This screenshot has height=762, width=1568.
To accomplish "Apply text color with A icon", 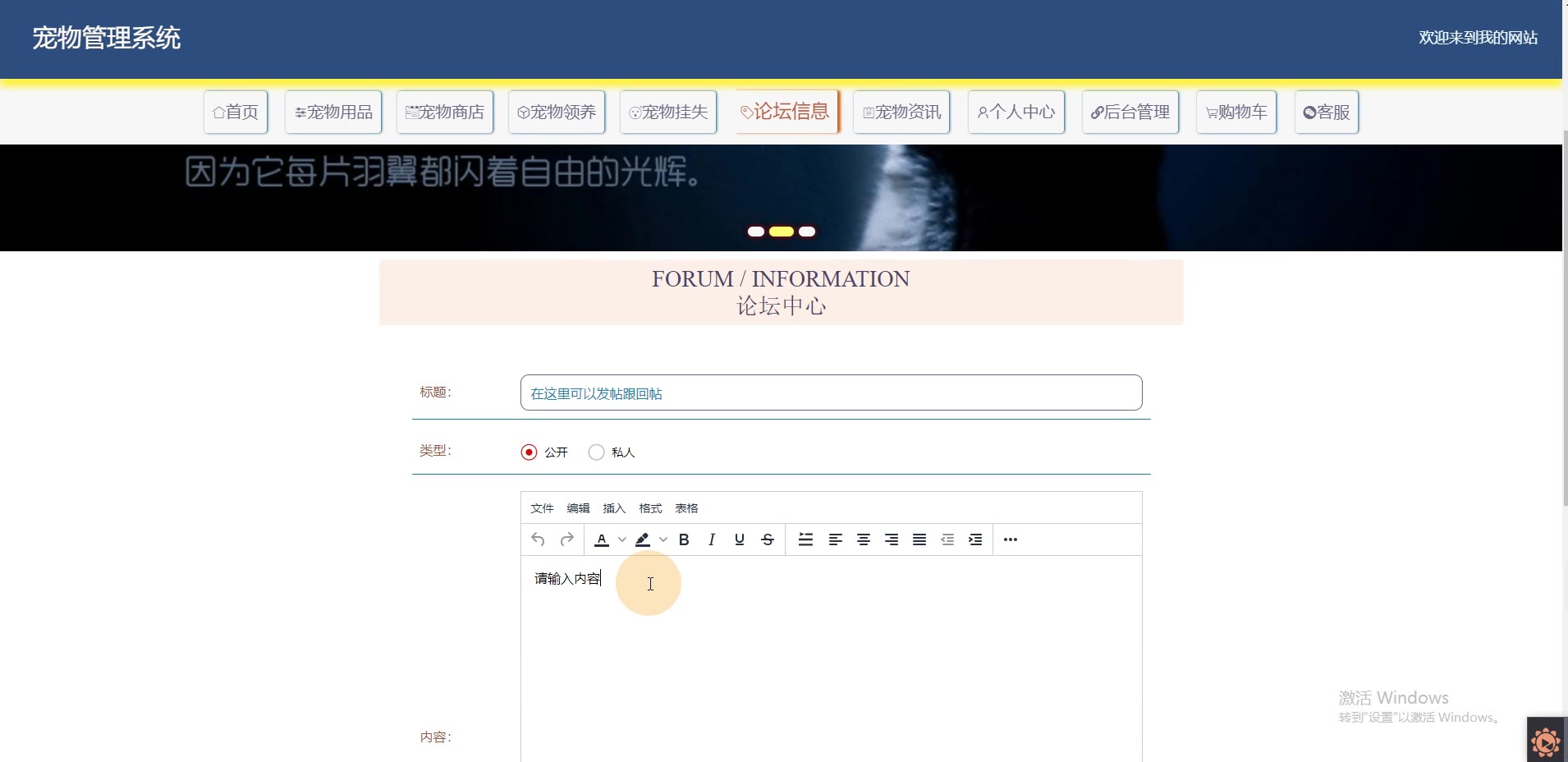I will [x=601, y=539].
